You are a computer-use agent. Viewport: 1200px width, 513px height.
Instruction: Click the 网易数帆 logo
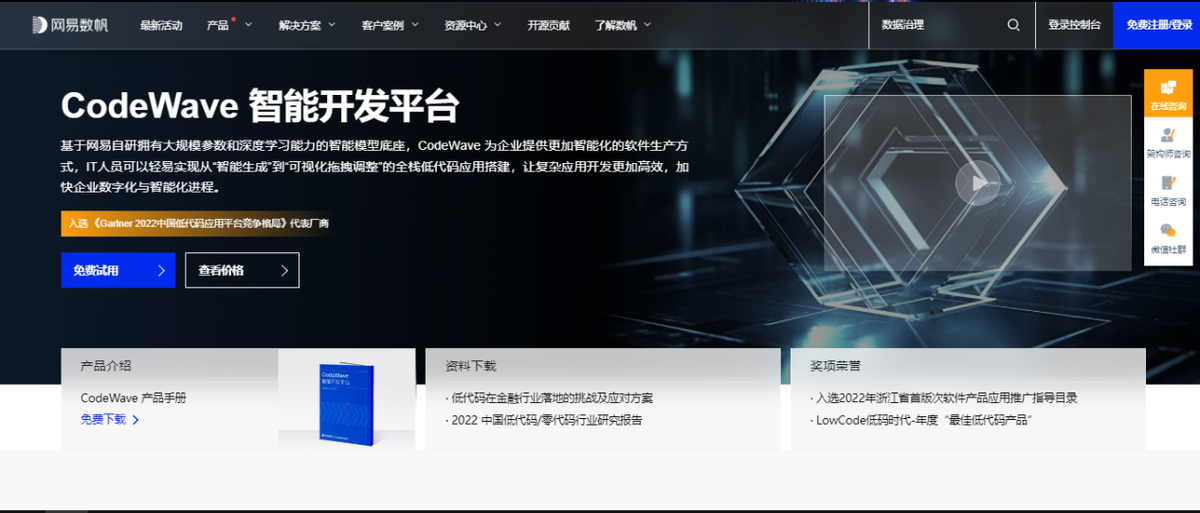[x=70, y=25]
